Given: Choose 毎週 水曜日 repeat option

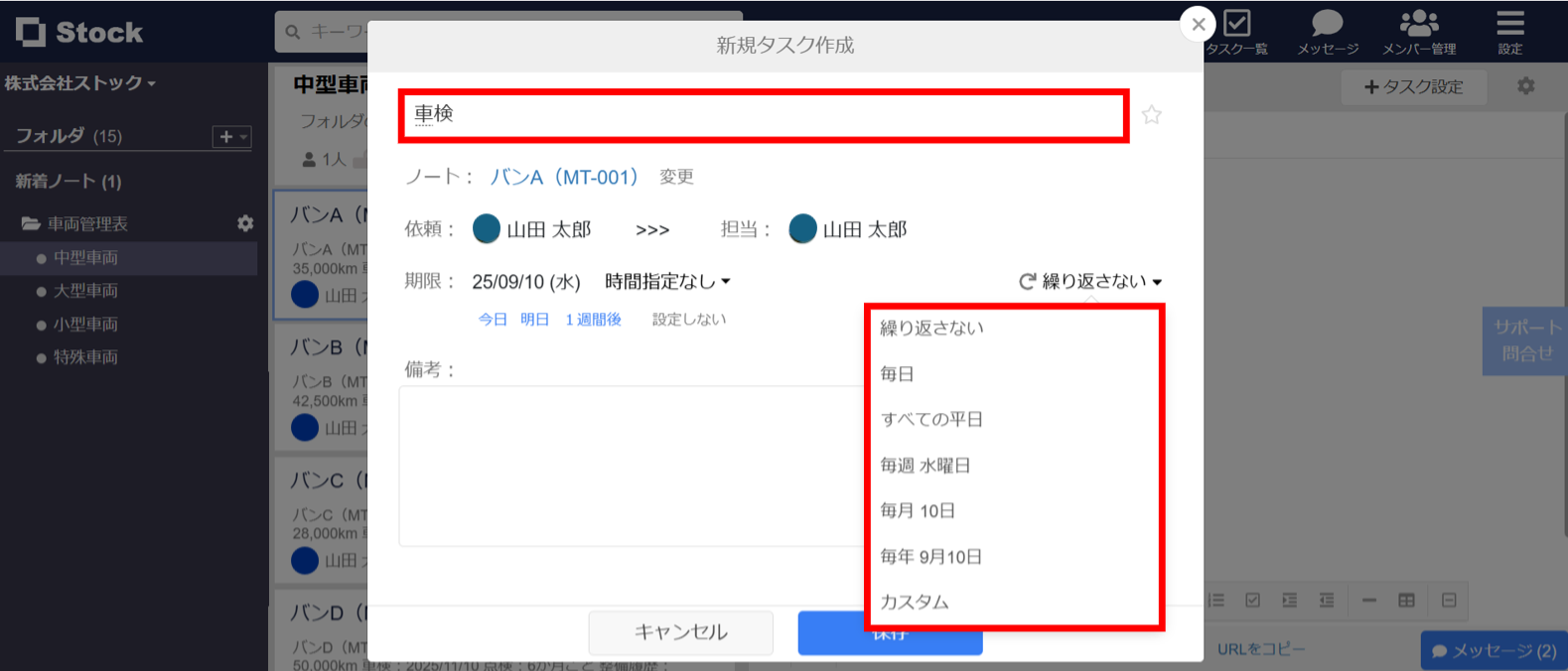Looking at the screenshot, I should click(1013, 466).
